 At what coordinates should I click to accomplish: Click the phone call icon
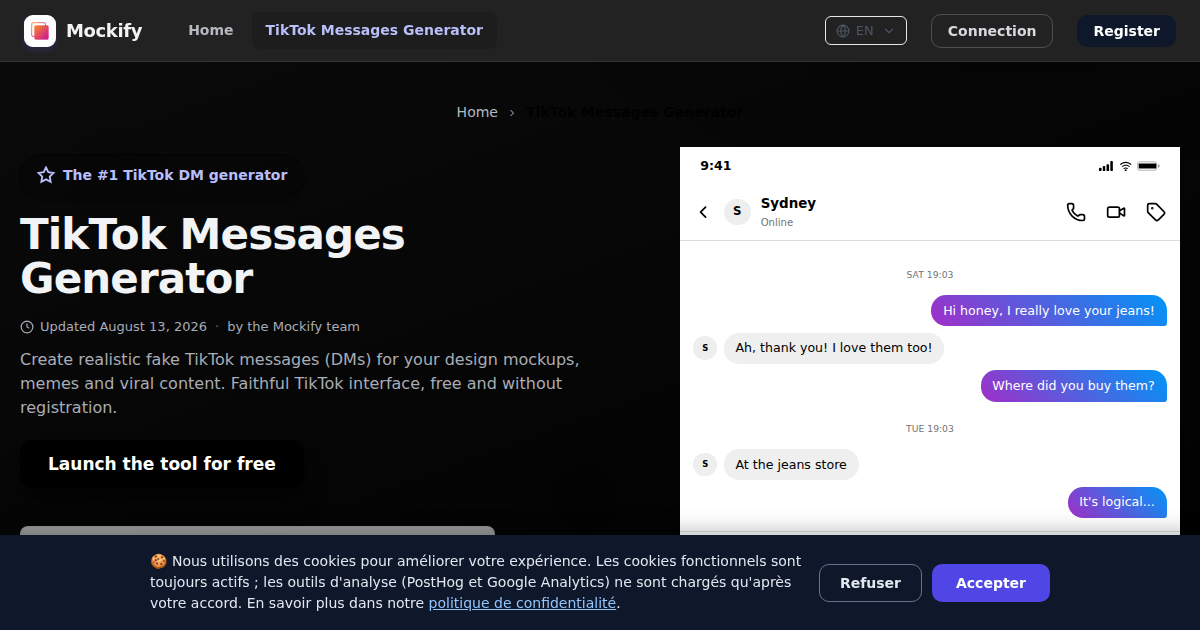point(1076,212)
